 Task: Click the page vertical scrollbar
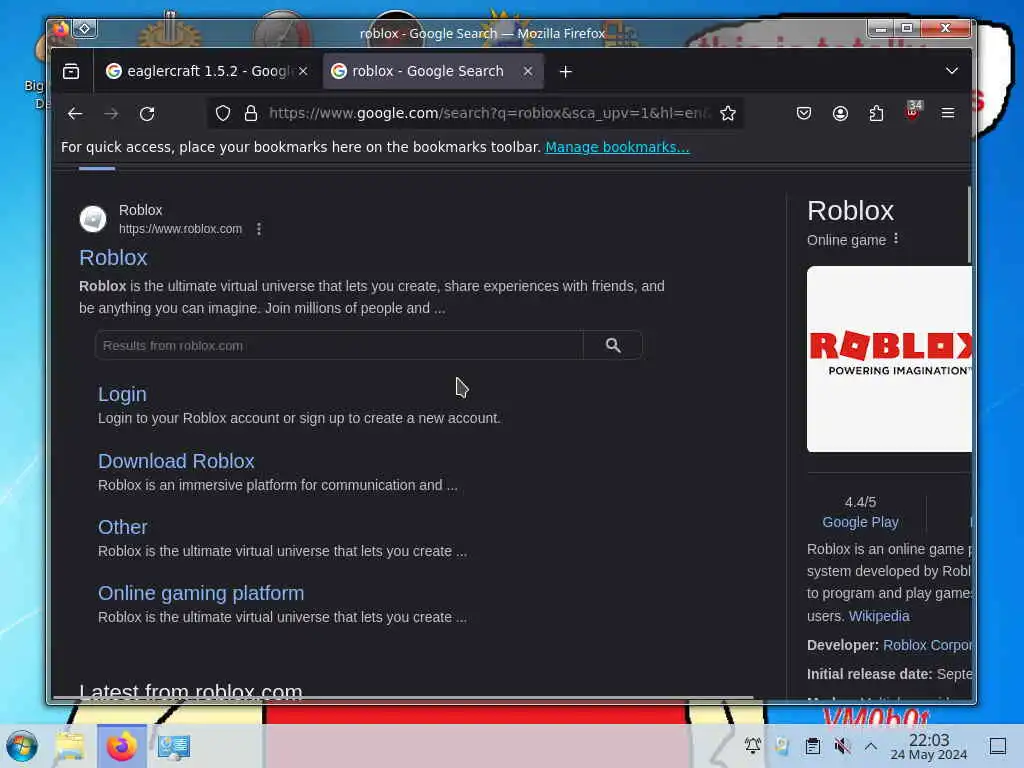point(969,225)
